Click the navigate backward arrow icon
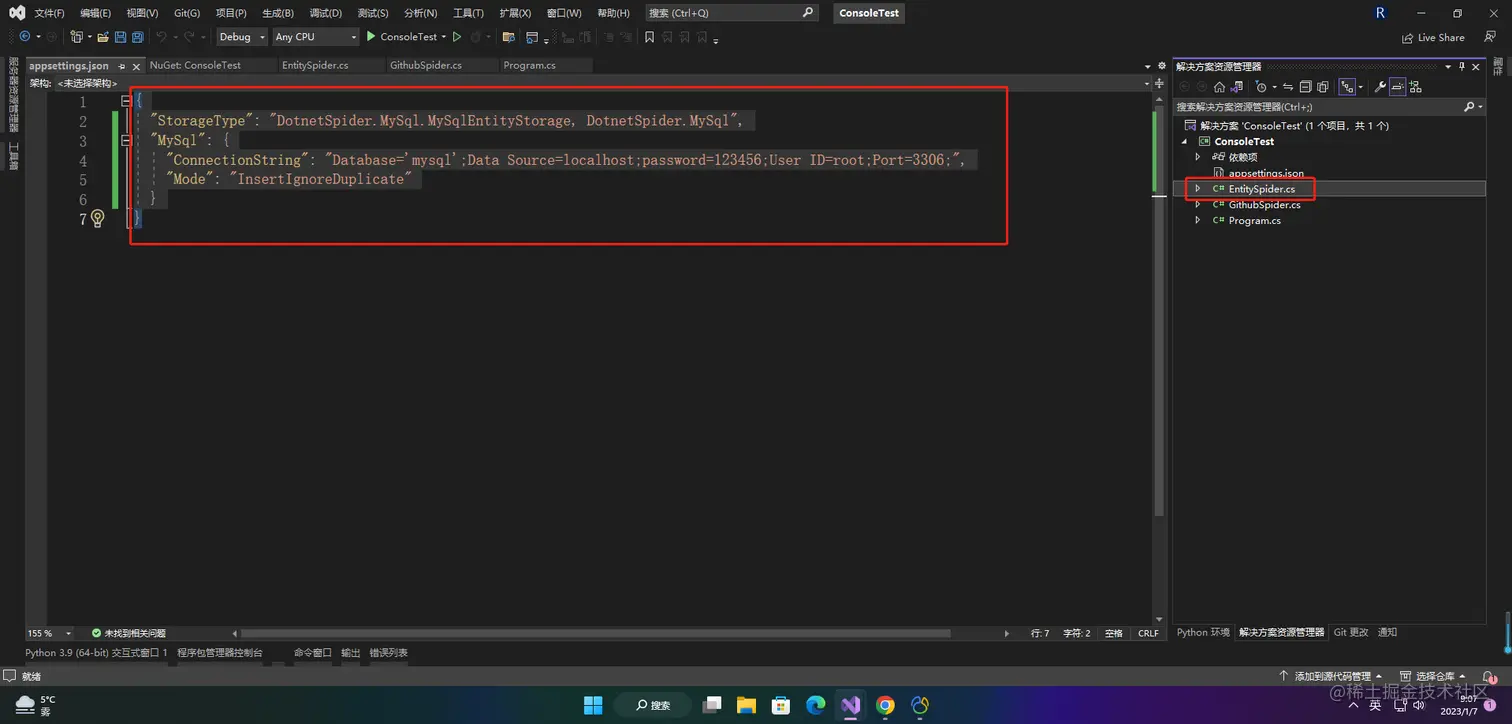Viewport: 1512px width, 724px height. pyautogui.click(x=24, y=37)
